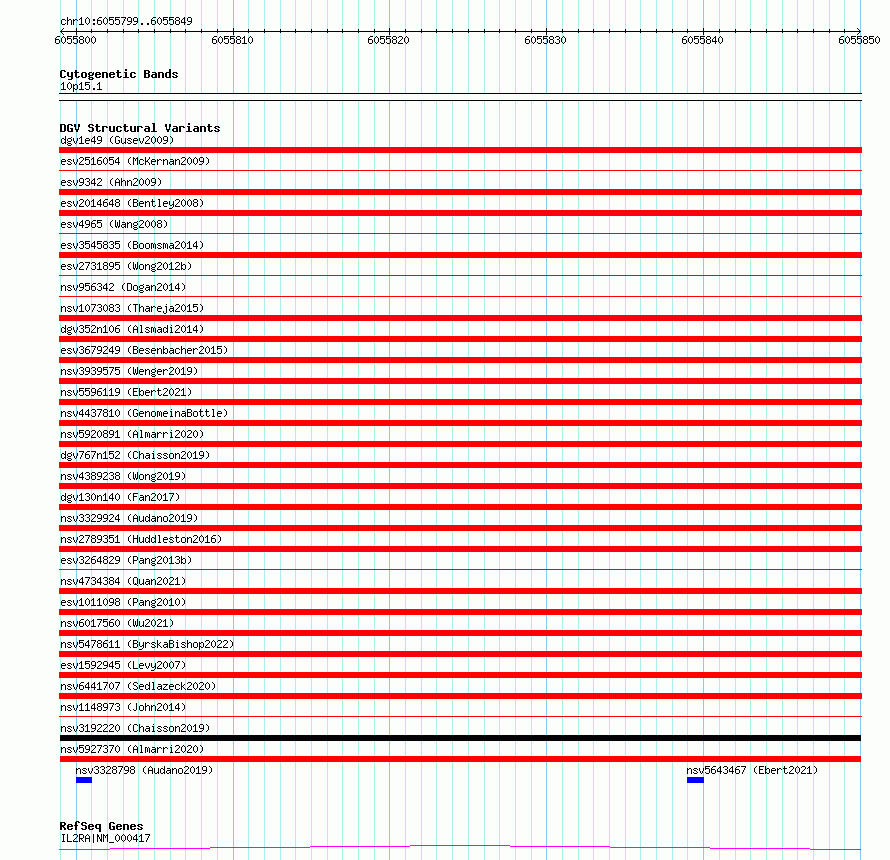
Task: Click ruler position 6055850
Action: tap(859, 40)
